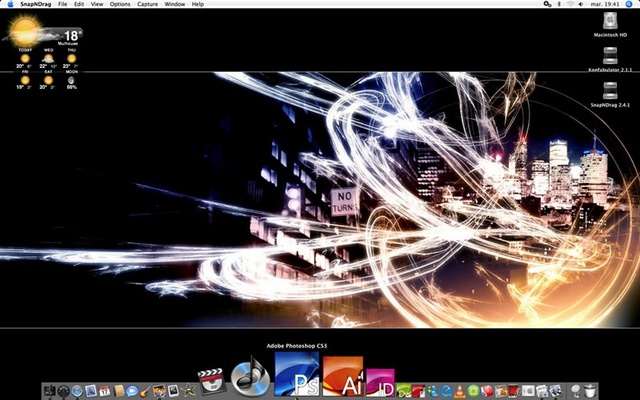The width and height of the screenshot is (640, 400).
Task: Launch Adobe Photoshop CS3 from the dock
Action: 297,374
